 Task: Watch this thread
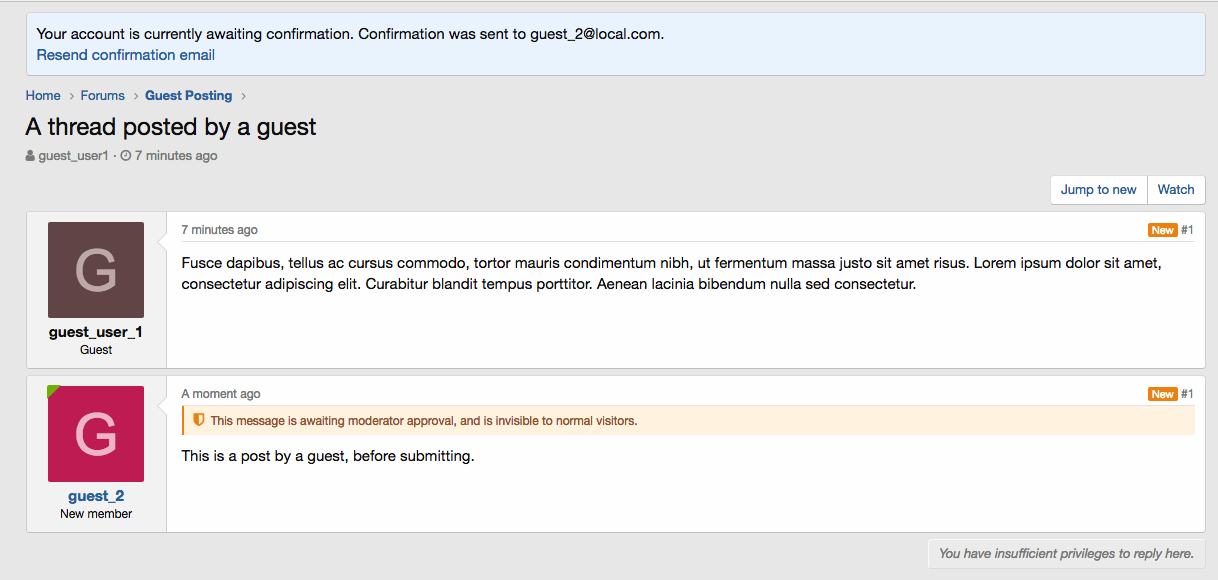[1176, 190]
